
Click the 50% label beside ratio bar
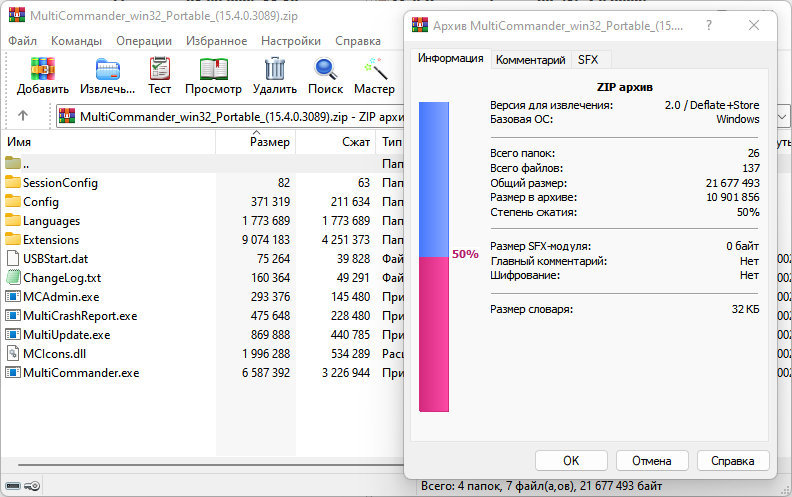(x=465, y=254)
